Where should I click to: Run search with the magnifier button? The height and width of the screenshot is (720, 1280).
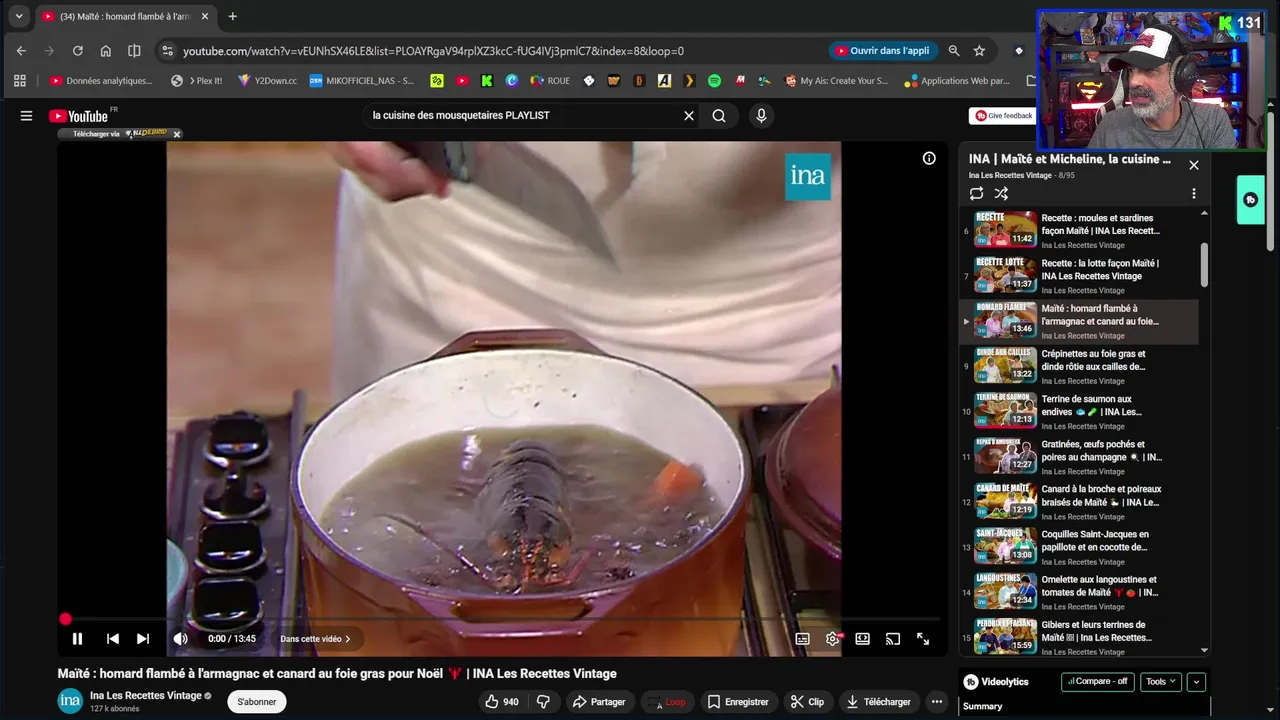[x=719, y=116]
